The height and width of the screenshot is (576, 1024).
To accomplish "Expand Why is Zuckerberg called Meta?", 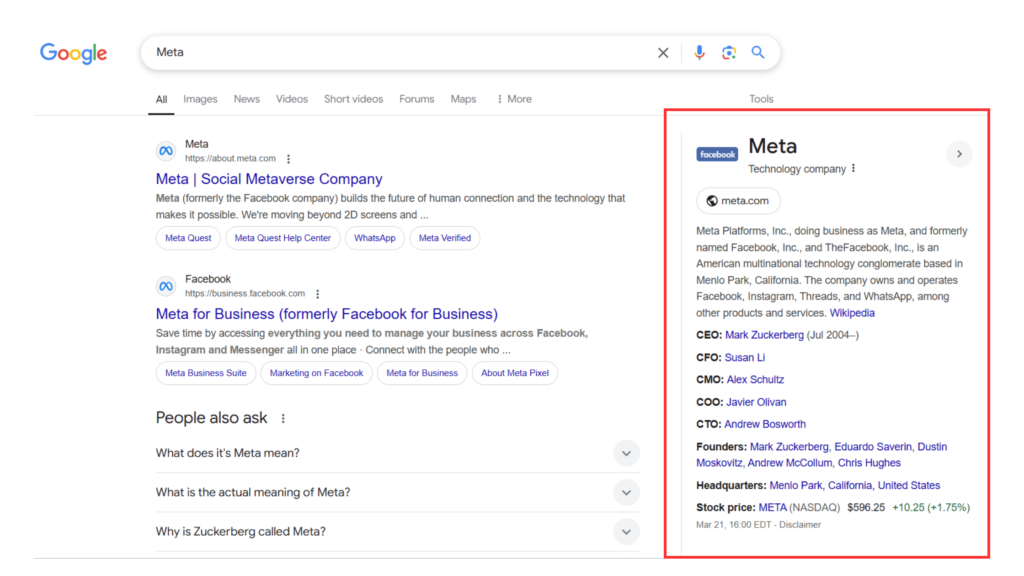I will click(x=397, y=532).
